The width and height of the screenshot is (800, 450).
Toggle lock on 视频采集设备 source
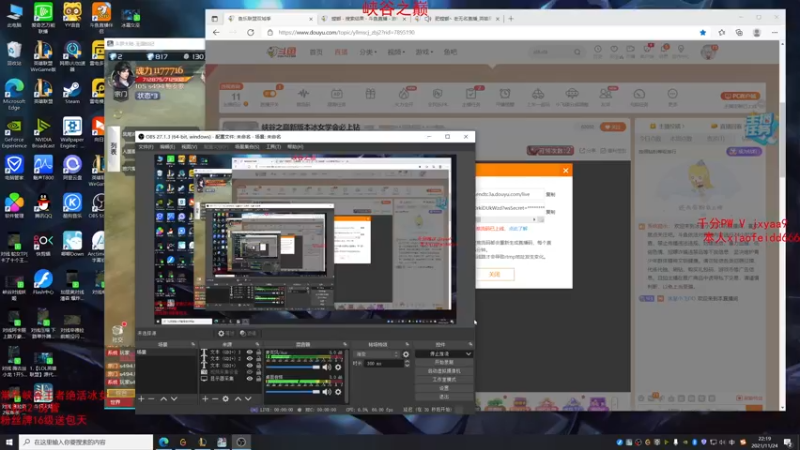point(258,372)
